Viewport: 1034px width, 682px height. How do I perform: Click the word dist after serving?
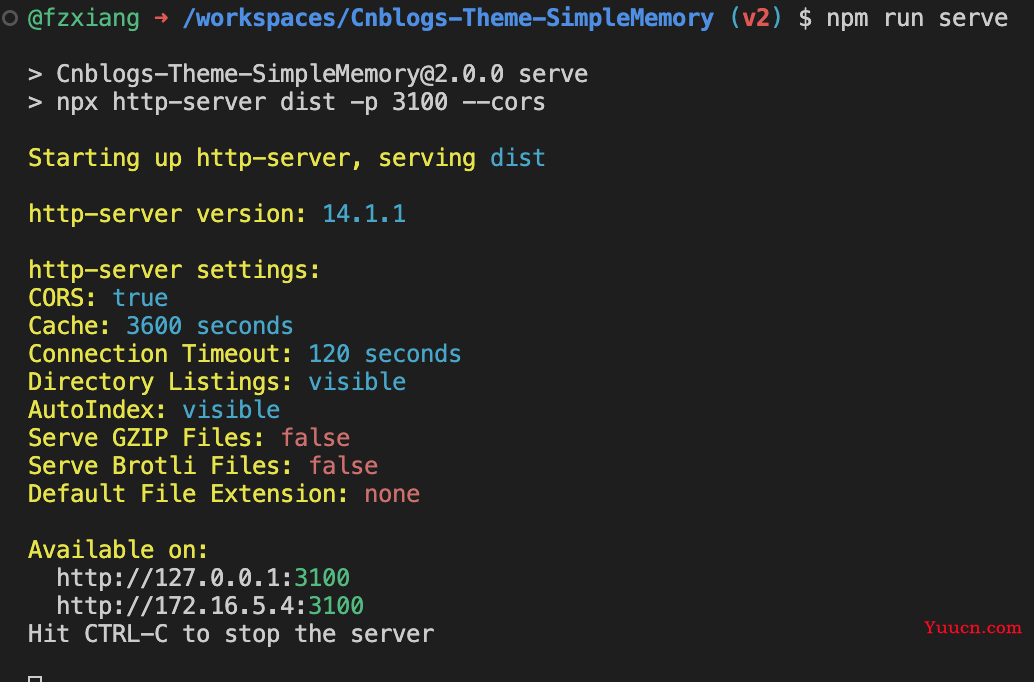click(518, 158)
